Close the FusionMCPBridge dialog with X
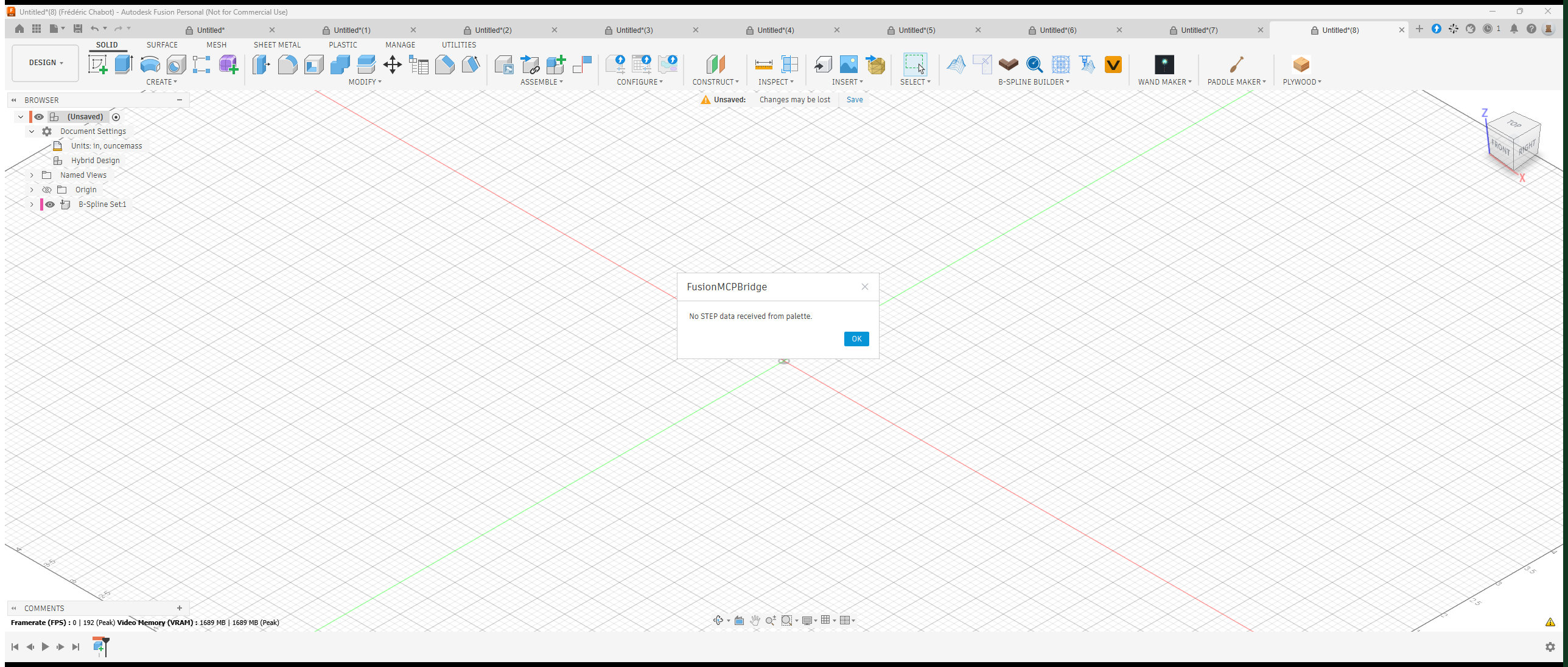This screenshot has width=1568, height=667. 865,287
